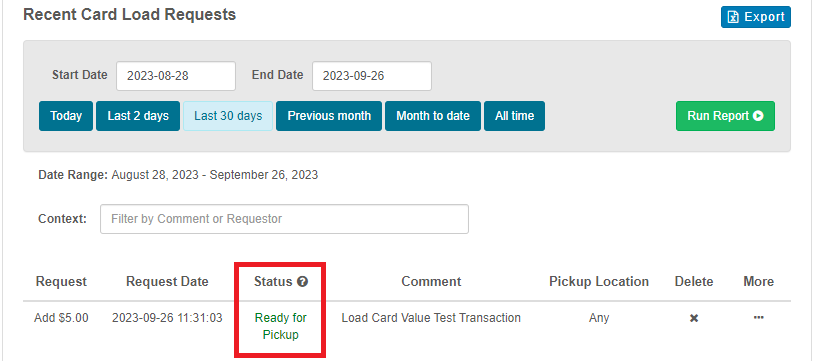The image size is (816, 361).
Task: Export the card load requests
Action: [x=756, y=17]
